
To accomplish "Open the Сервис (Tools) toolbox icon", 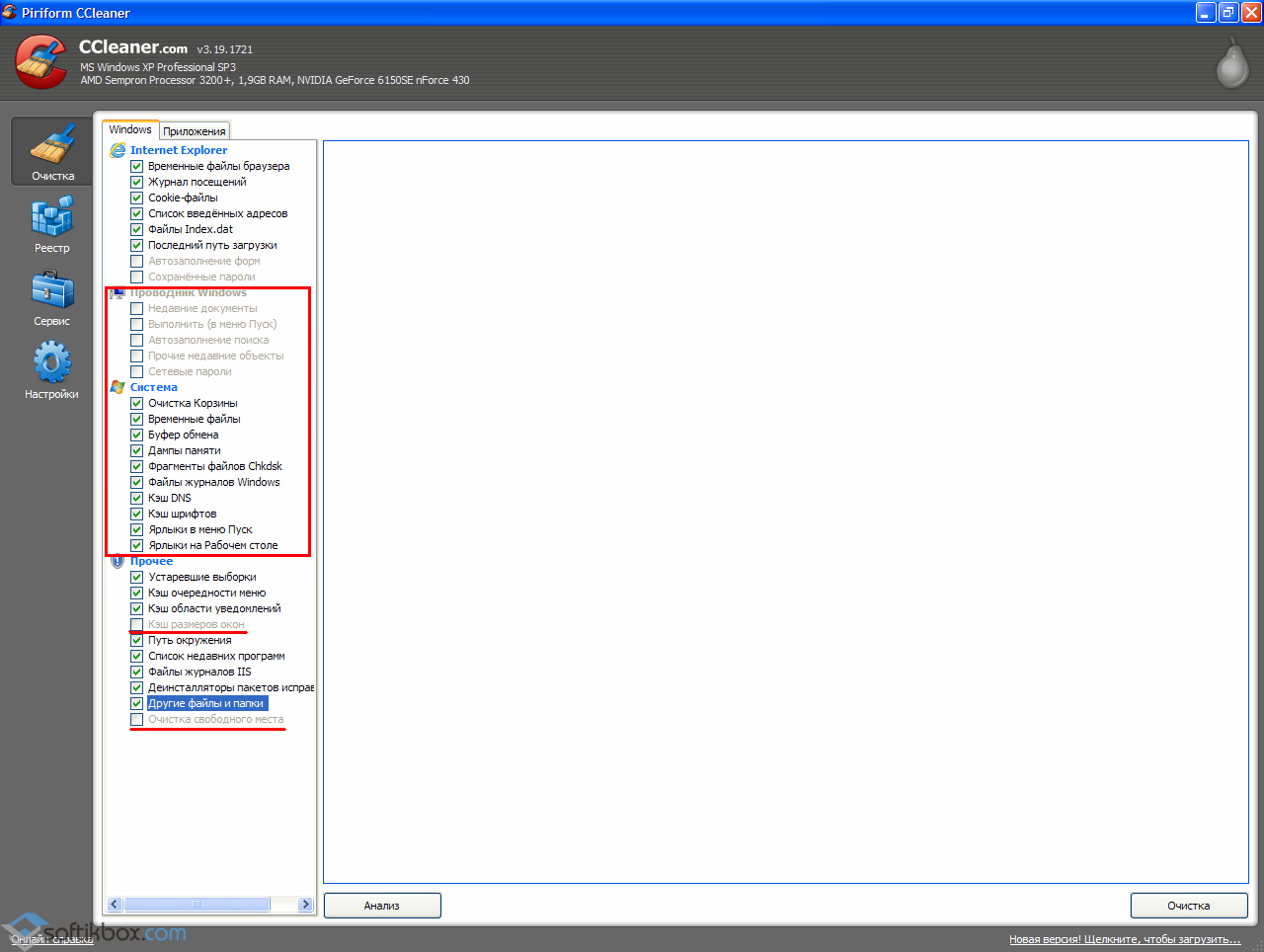I will click(52, 290).
